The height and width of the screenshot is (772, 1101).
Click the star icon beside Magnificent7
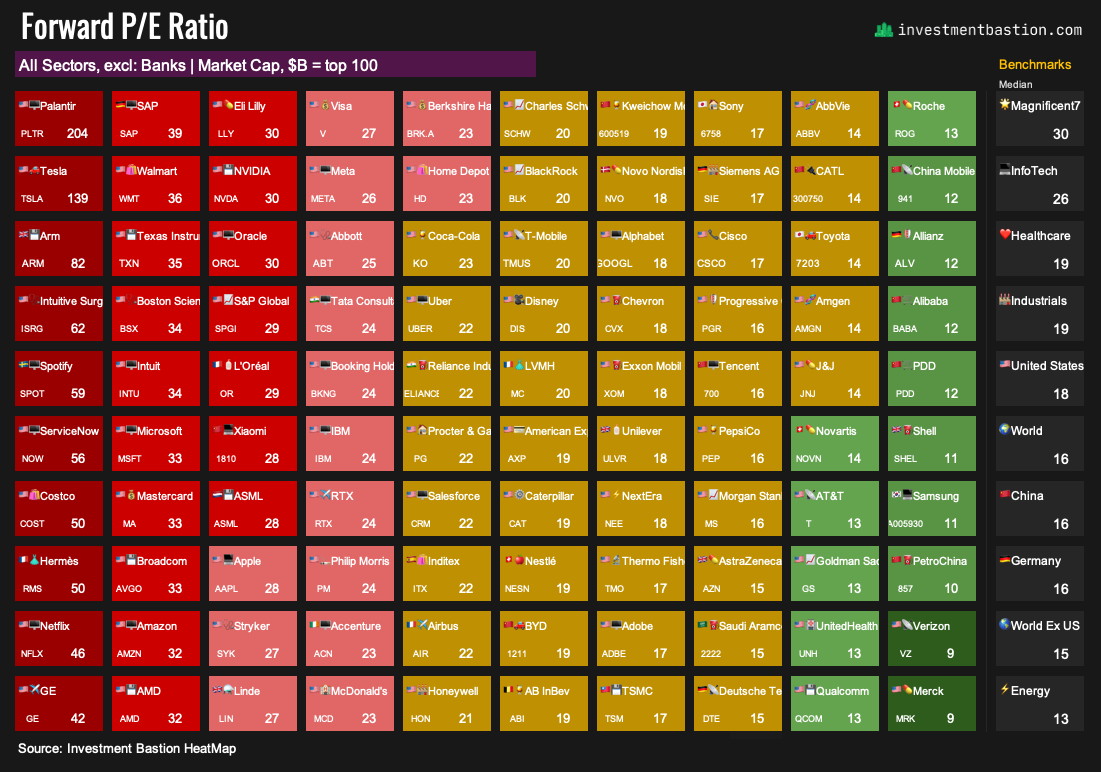coord(1005,105)
